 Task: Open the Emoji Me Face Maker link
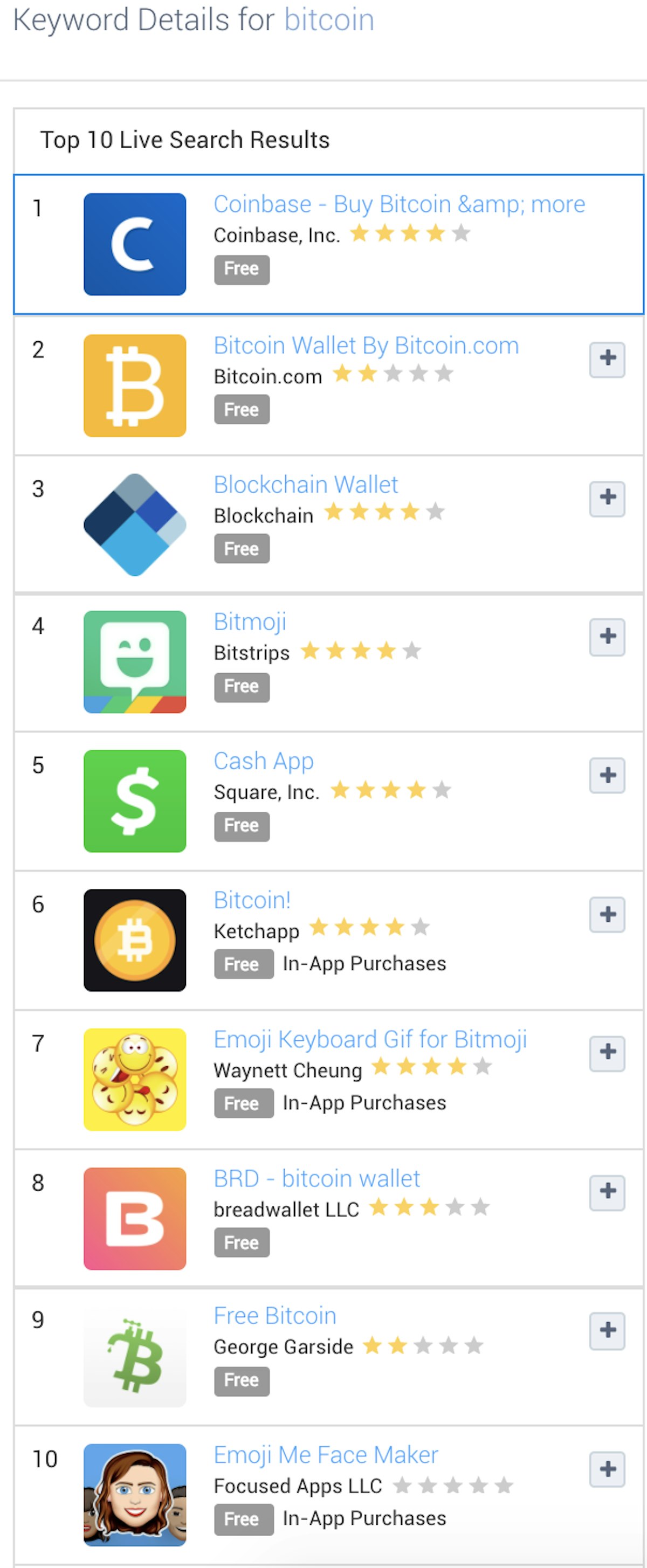pyautogui.click(x=326, y=1455)
